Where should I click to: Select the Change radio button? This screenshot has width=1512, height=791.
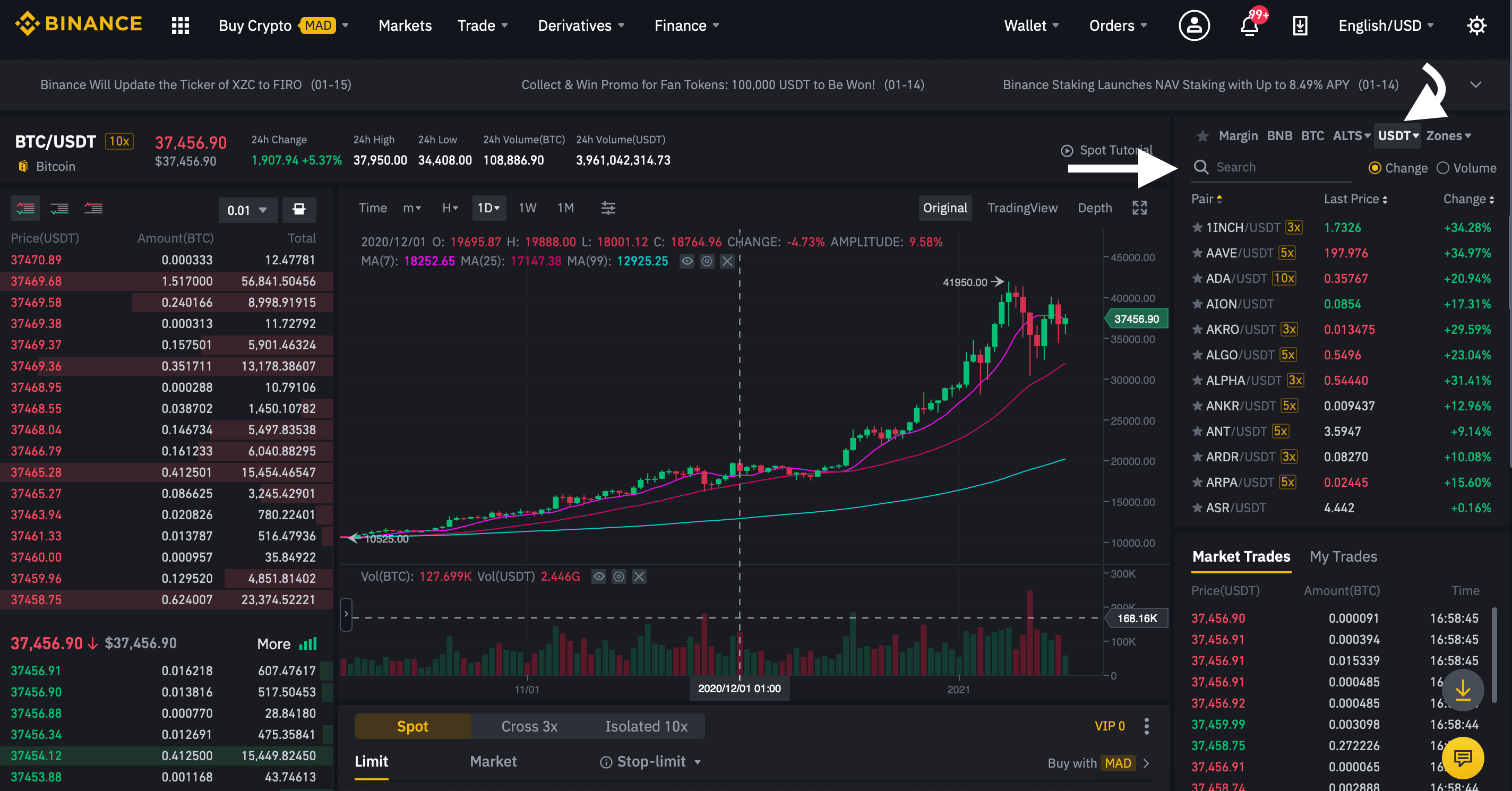point(1374,168)
